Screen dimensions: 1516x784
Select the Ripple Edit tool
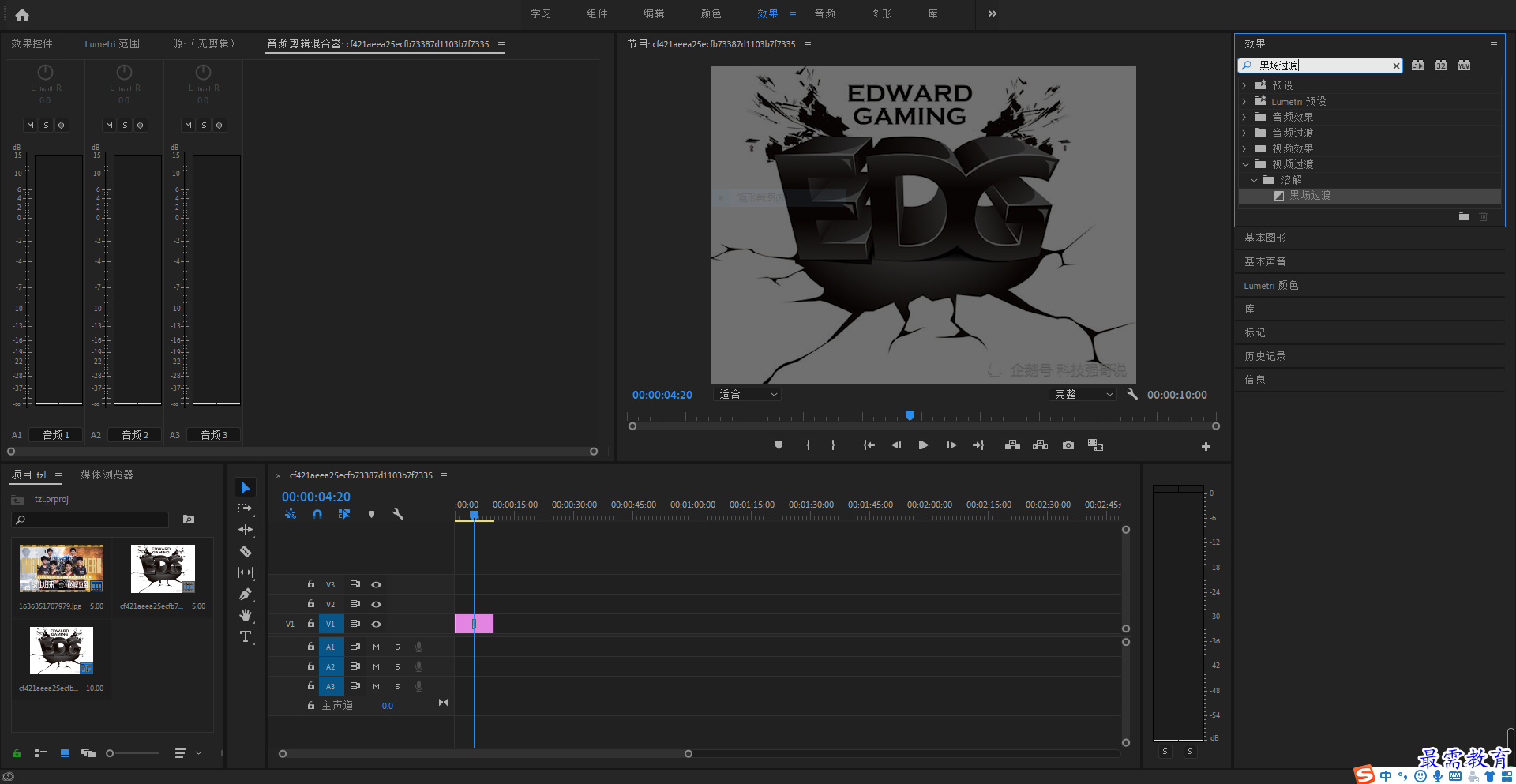[x=246, y=530]
